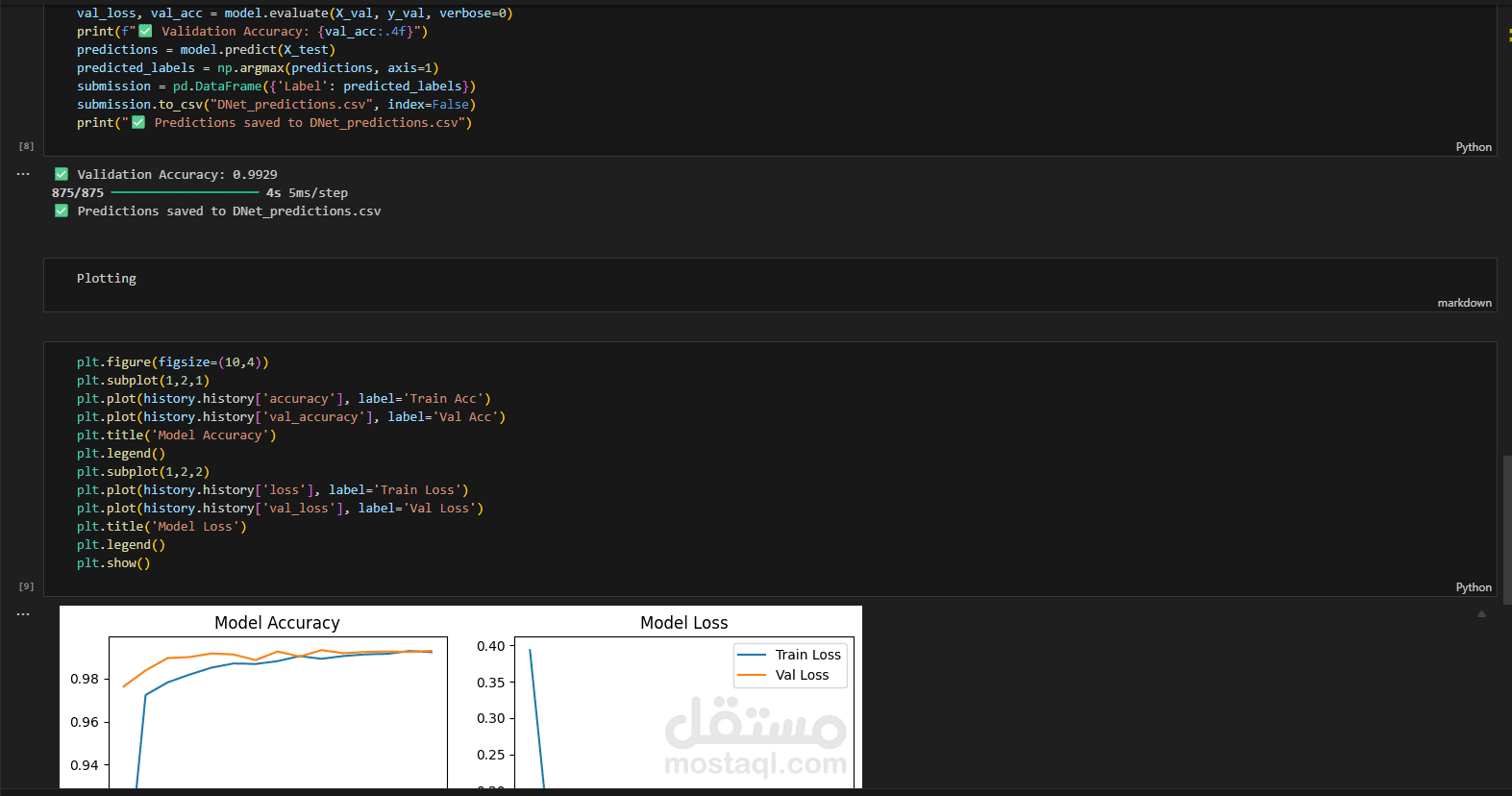The width and height of the screenshot is (1512, 796).
Task: Place cursor on the 'model.evaluate(X_val, y_val' line
Action: pyautogui.click(x=295, y=12)
